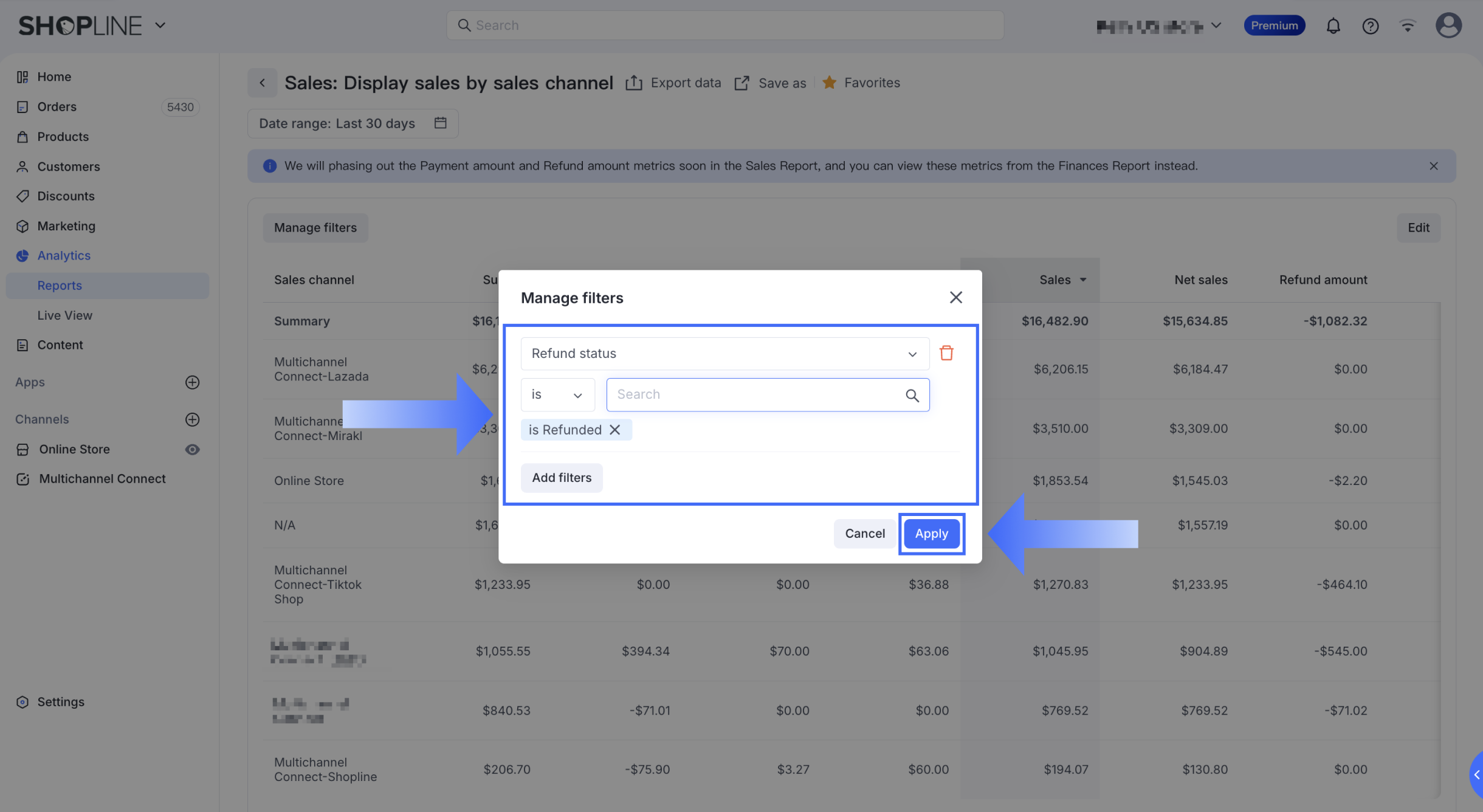Viewport: 1483px width, 812px height.
Task: Click the Favorites star icon
Action: (x=829, y=83)
